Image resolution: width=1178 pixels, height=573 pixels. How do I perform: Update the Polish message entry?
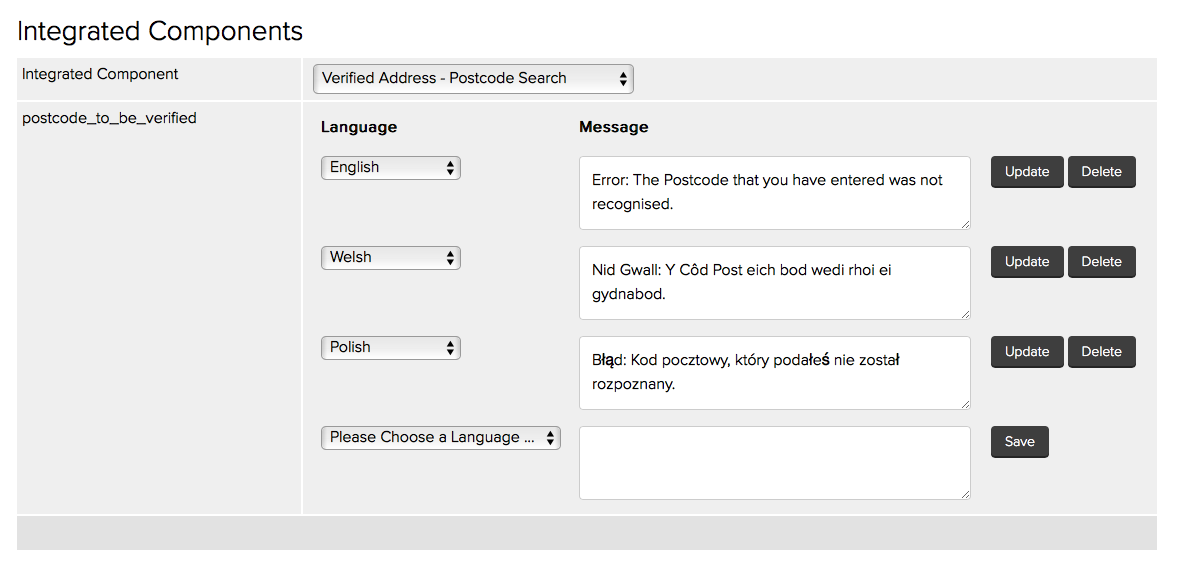coord(1027,352)
